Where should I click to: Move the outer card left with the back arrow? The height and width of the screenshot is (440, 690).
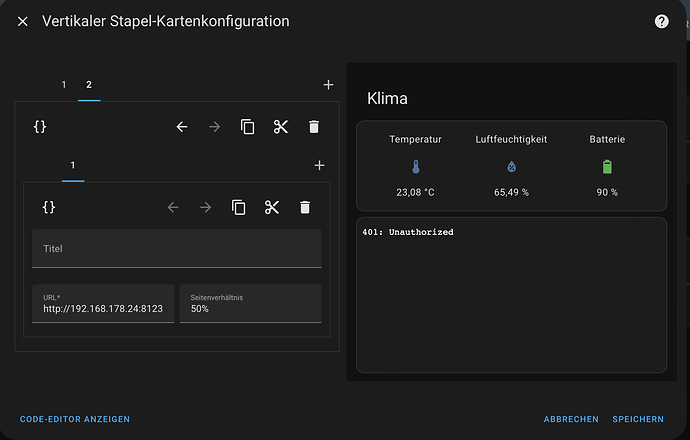[182, 127]
